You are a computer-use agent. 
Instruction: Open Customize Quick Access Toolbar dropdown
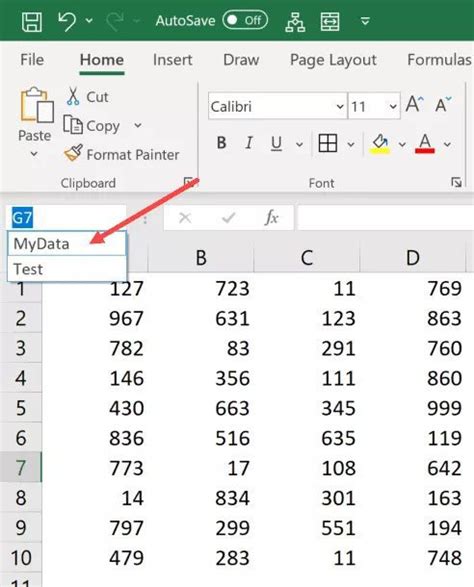point(365,21)
